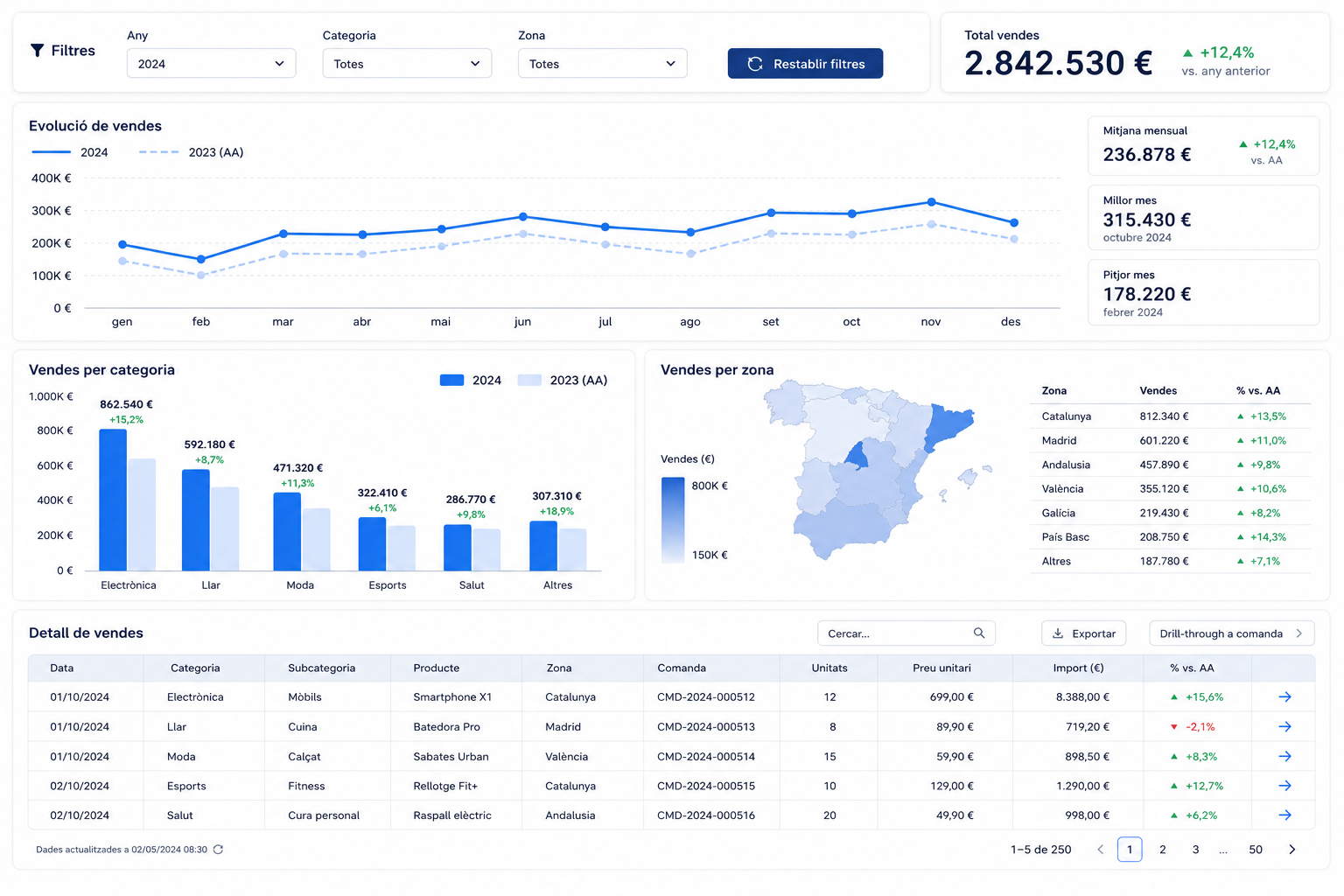The width and height of the screenshot is (1344, 896).
Task: Click product Batedora Pro
Action: (x=446, y=727)
